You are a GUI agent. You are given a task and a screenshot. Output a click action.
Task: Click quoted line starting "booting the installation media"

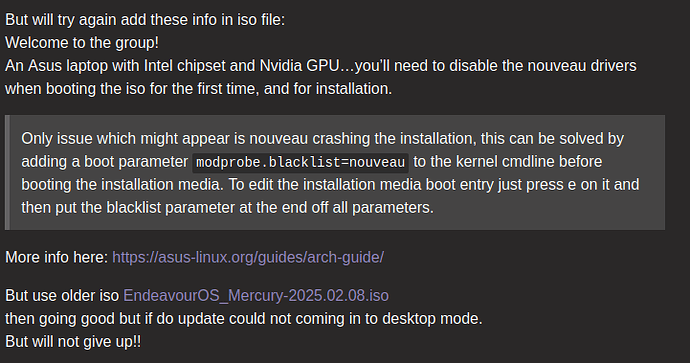point(330,184)
